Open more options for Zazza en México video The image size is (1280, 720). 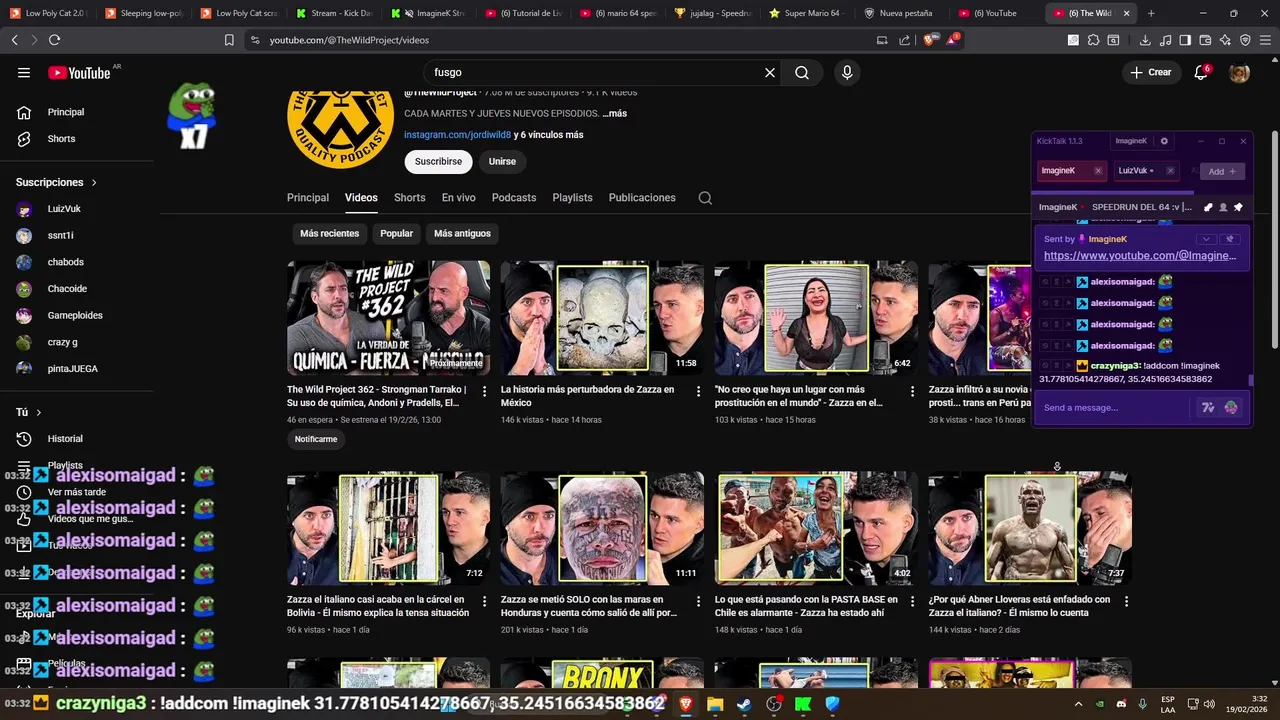click(x=698, y=391)
